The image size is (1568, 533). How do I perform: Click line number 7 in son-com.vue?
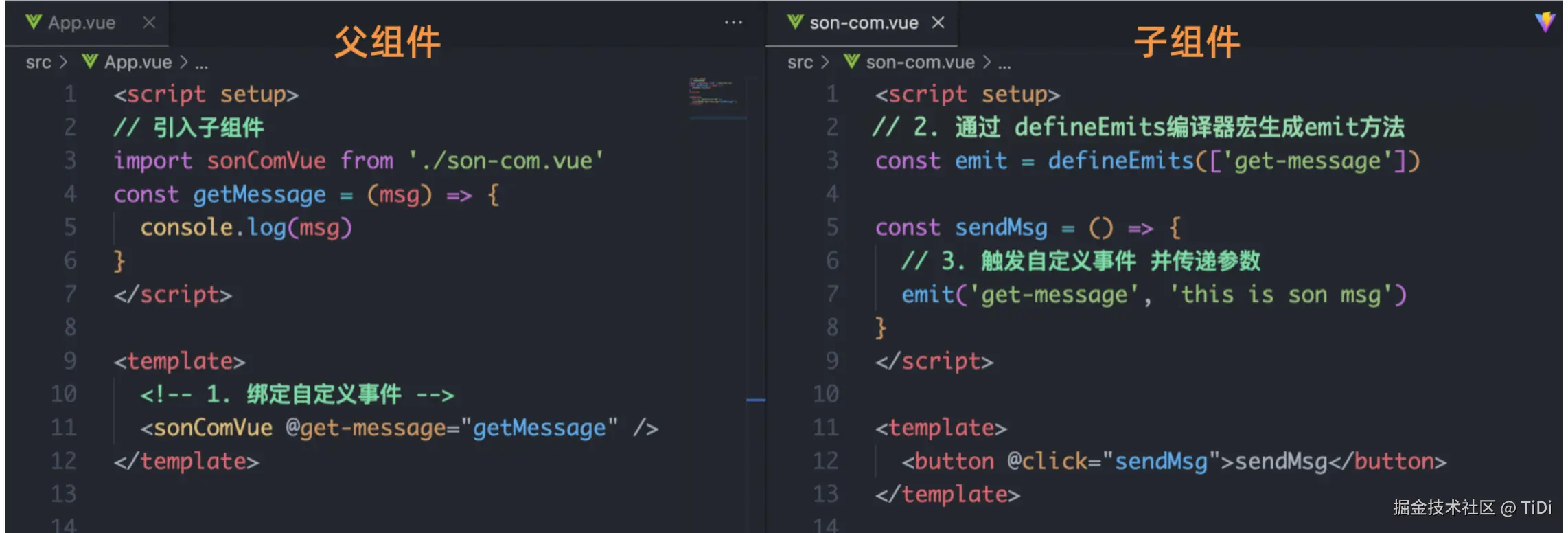[x=832, y=295]
